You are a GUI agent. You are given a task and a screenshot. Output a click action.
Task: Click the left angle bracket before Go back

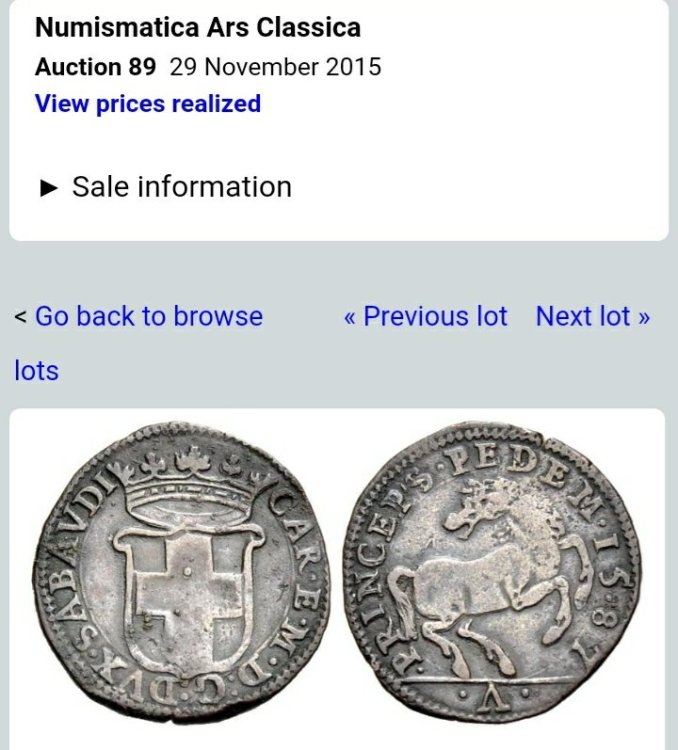click(20, 318)
